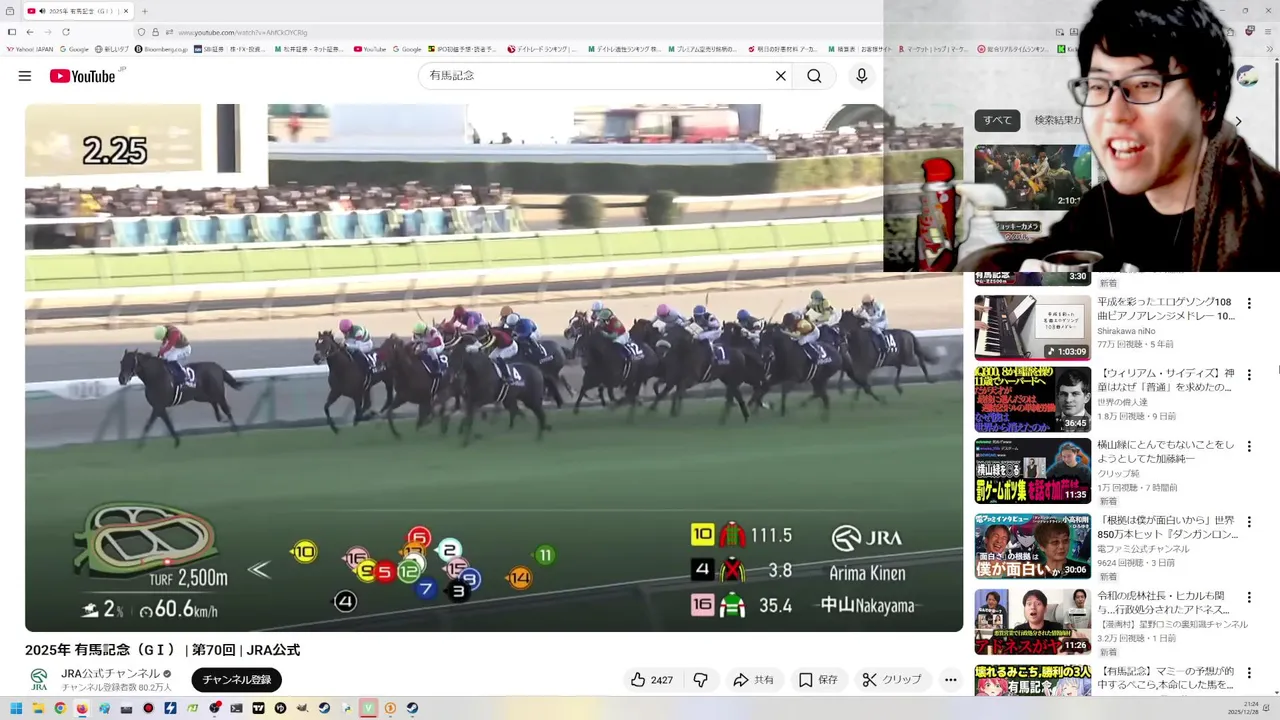The height and width of the screenshot is (720, 1280).
Task: Open the 36:45 ウィリアム・サイディズ thumbnail
Action: pos(1033,399)
